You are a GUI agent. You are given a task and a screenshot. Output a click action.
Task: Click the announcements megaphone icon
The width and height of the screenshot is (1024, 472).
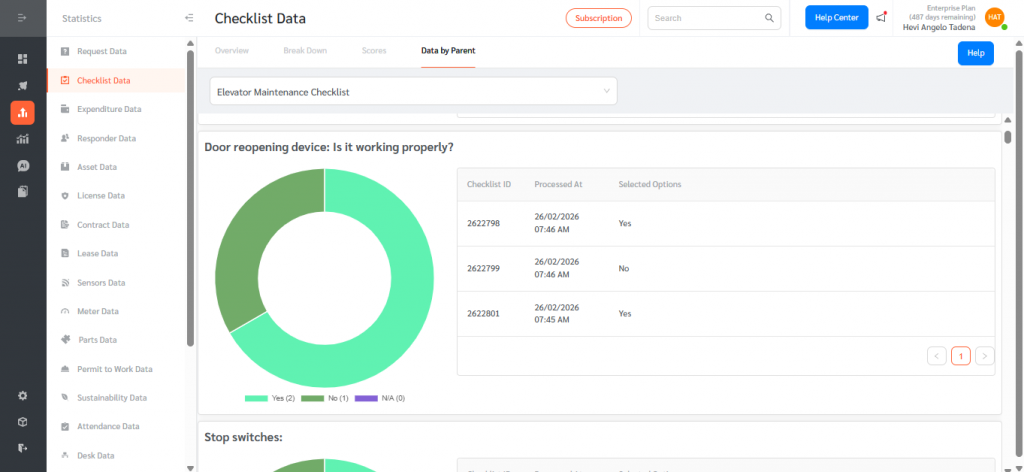[881, 18]
